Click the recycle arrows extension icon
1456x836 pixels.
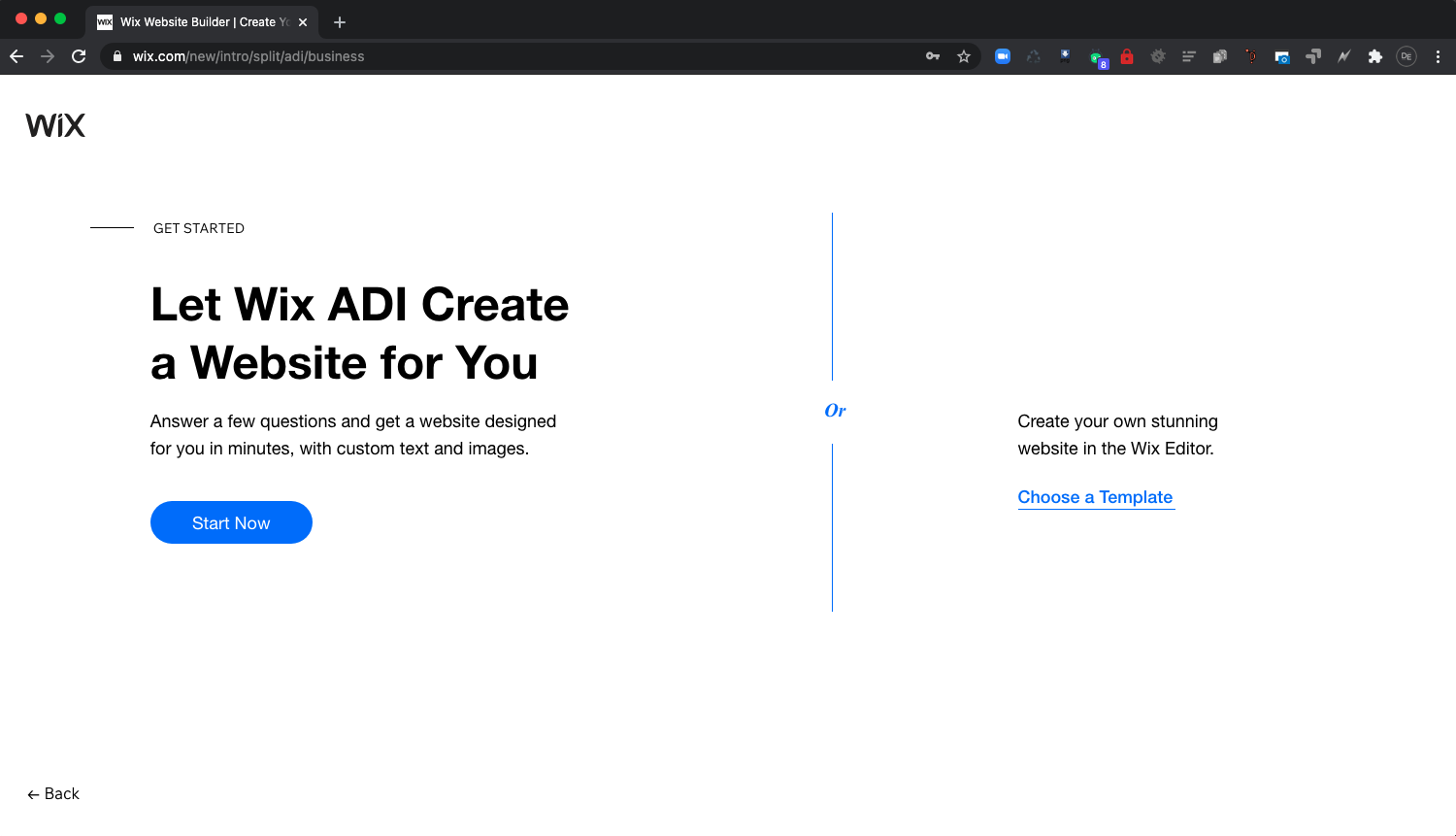[x=1034, y=56]
